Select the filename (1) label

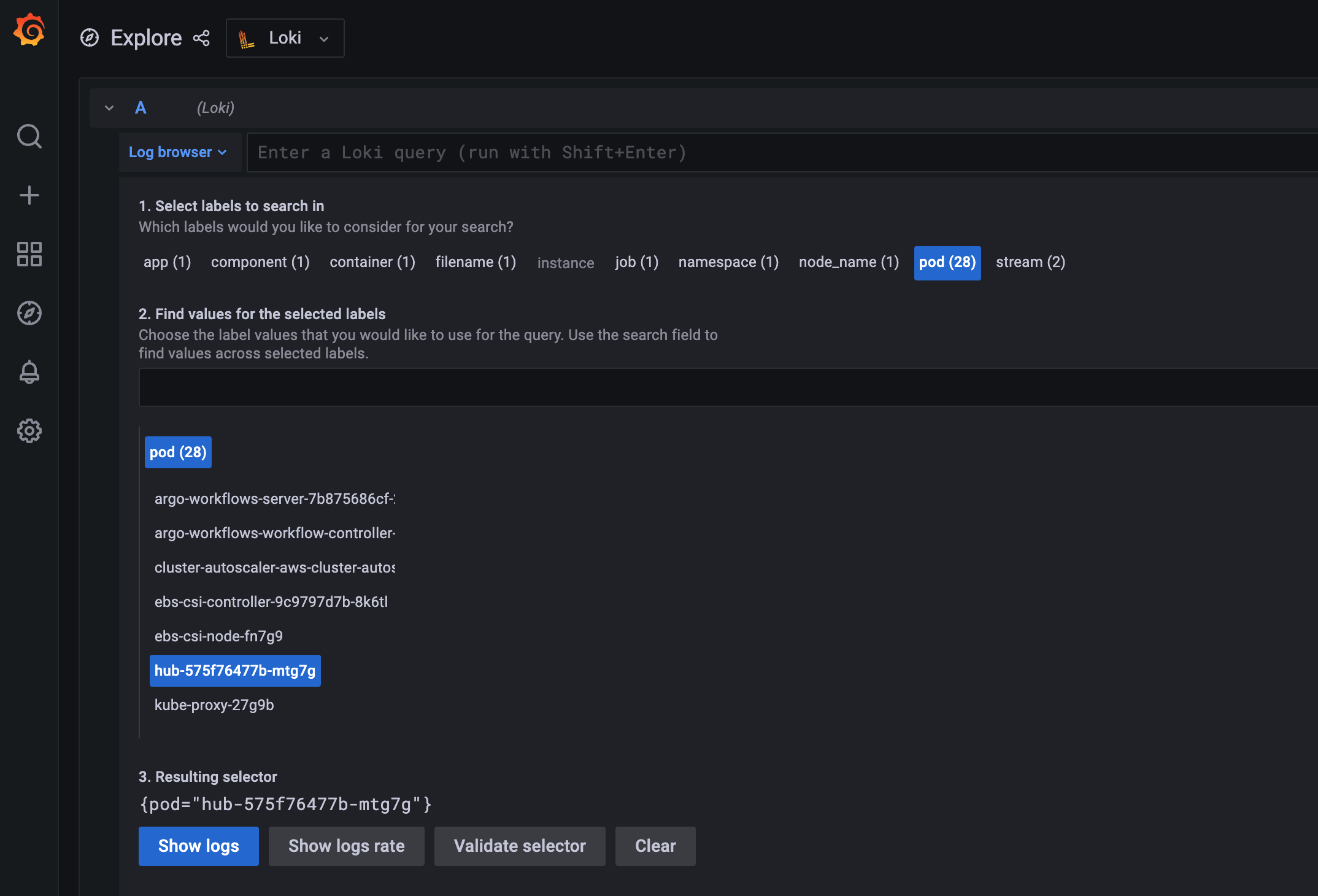coord(476,263)
